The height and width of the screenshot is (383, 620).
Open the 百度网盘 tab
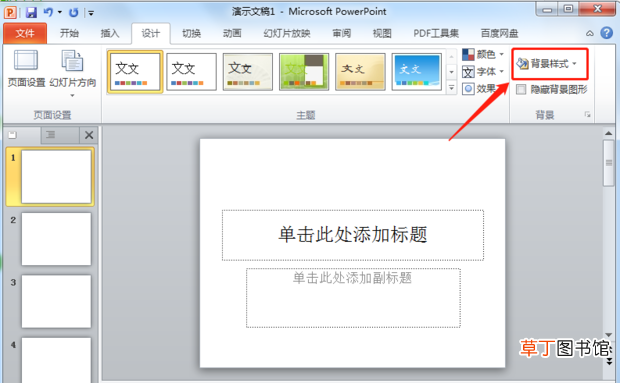tap(499, 34)
